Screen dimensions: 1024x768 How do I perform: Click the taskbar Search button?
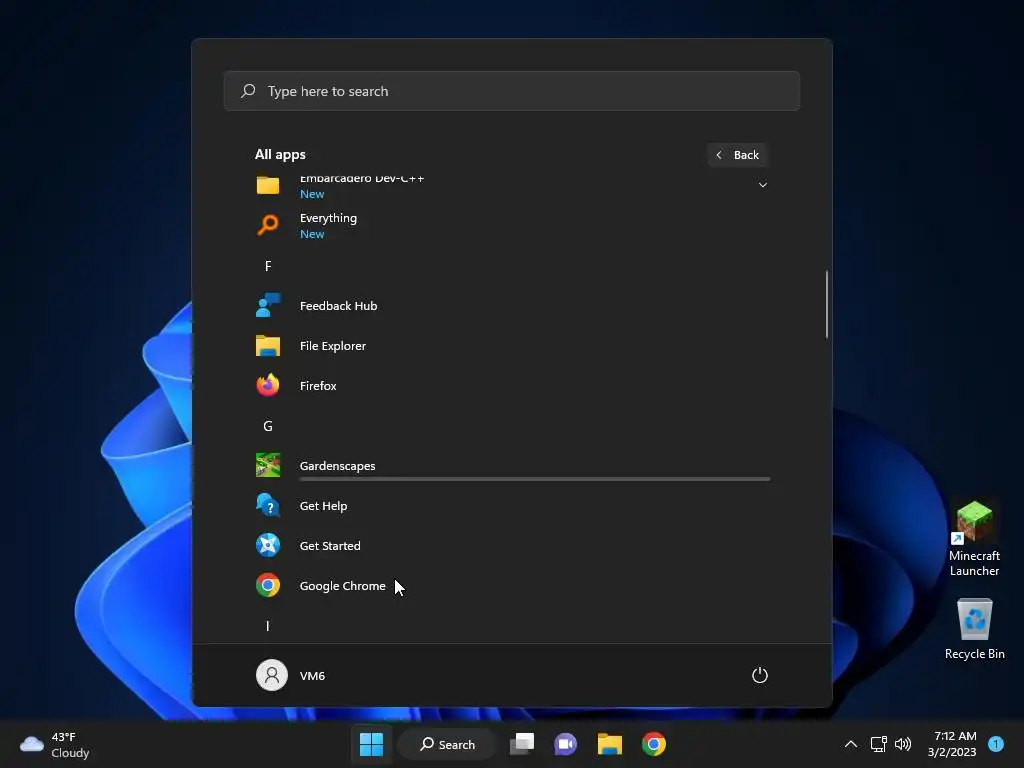tap(448, 744)
